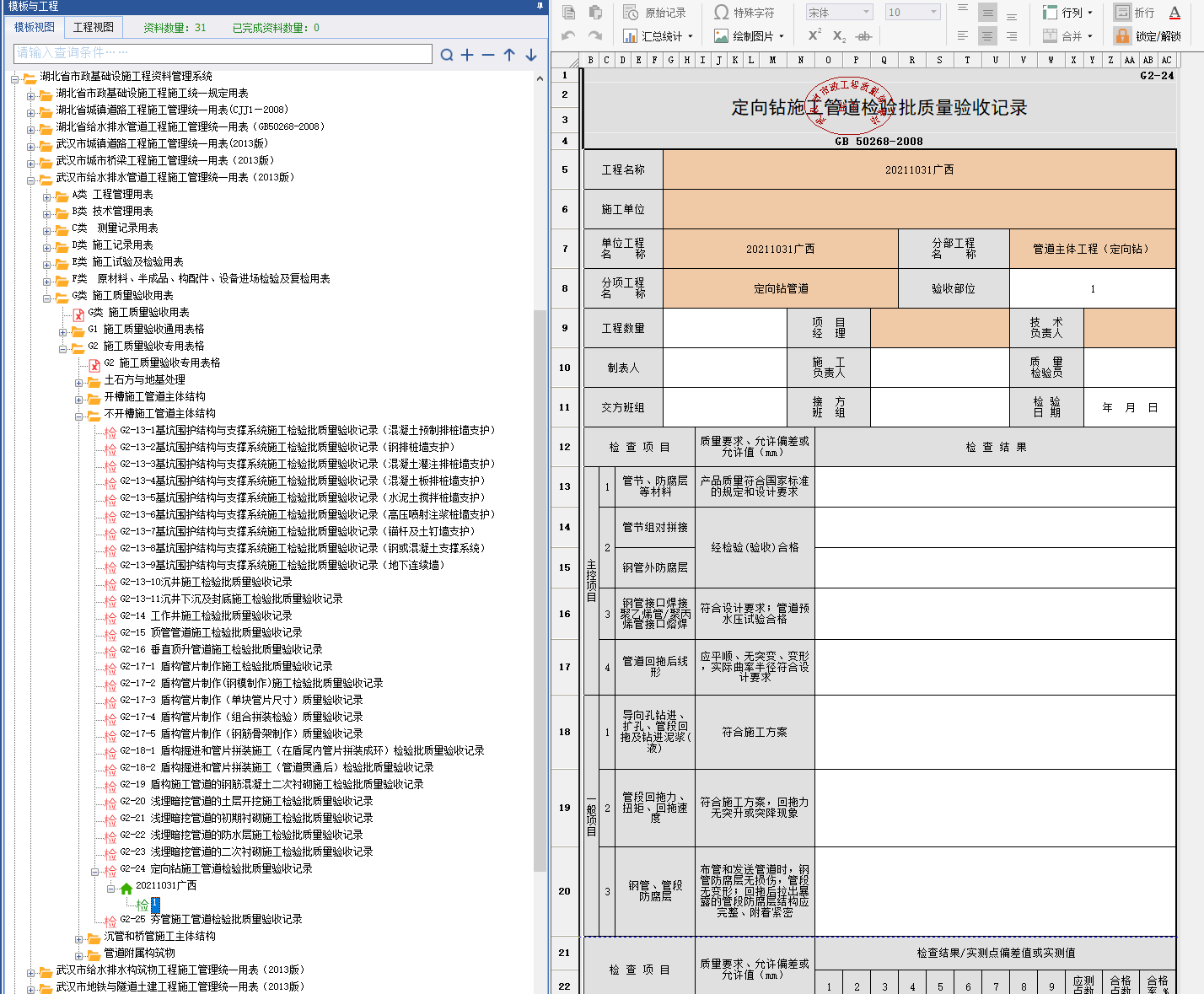Expand C类 测量记录用表 folder
1204x994 pixels.
[x=47, y=230]
